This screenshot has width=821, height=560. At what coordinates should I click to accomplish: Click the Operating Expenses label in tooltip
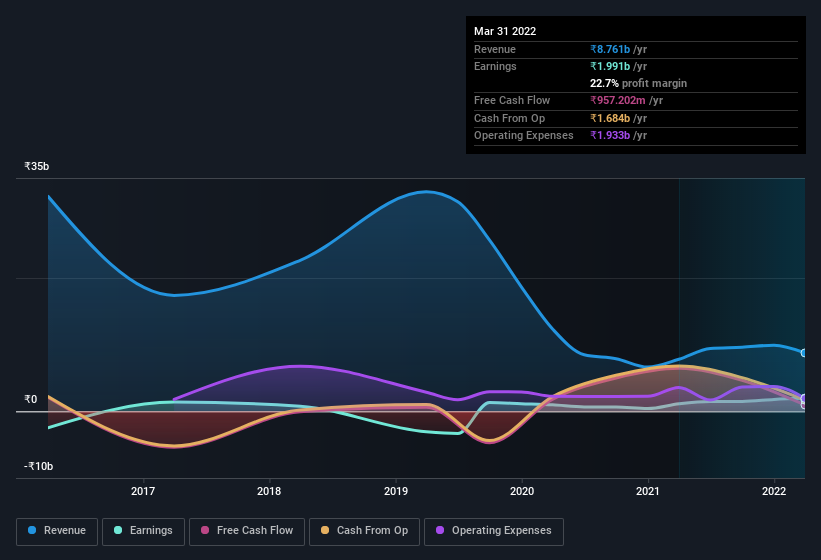tap(524, 135)
